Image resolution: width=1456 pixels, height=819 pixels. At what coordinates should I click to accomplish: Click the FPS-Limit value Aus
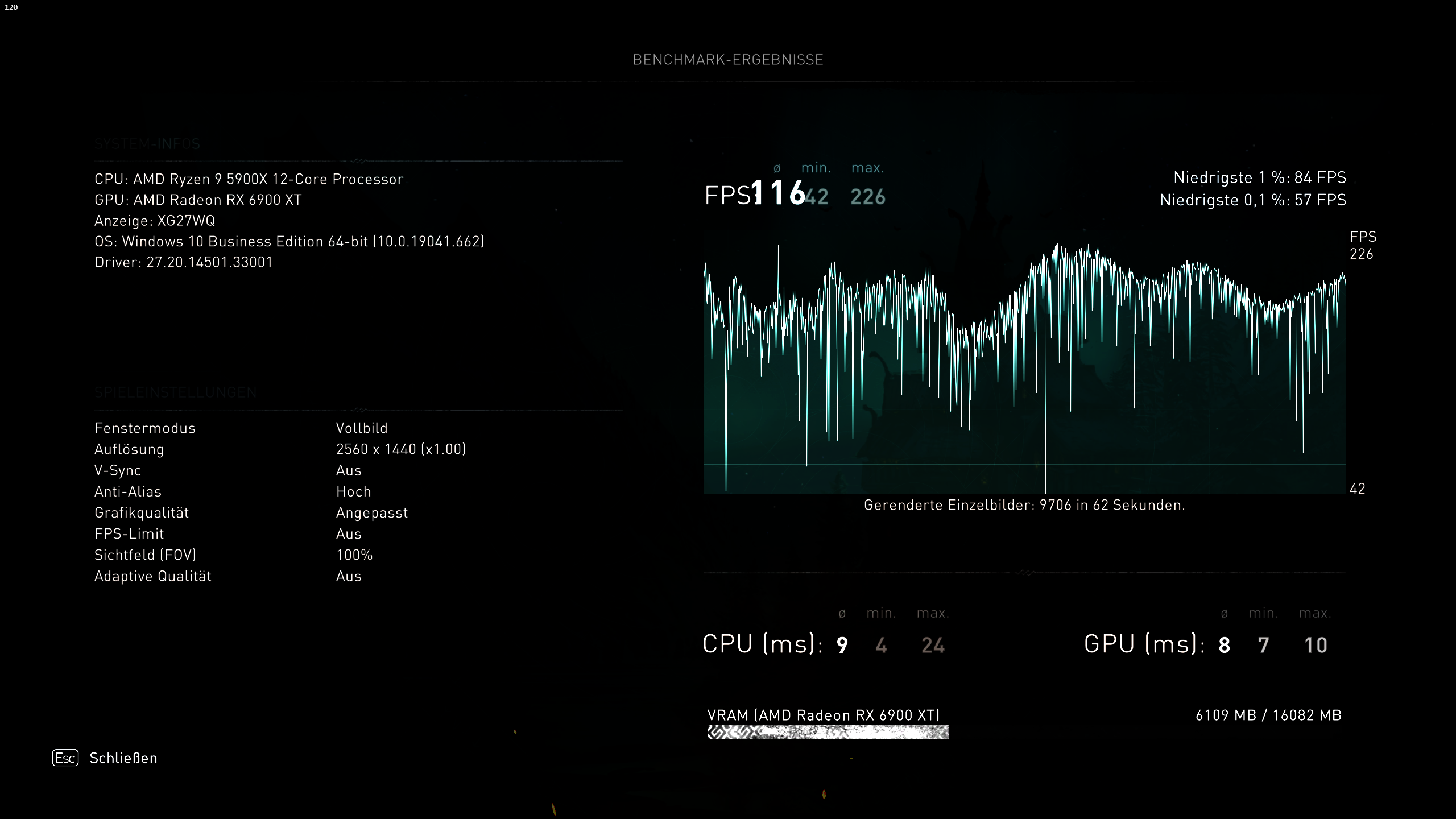(x=349, y=534)
